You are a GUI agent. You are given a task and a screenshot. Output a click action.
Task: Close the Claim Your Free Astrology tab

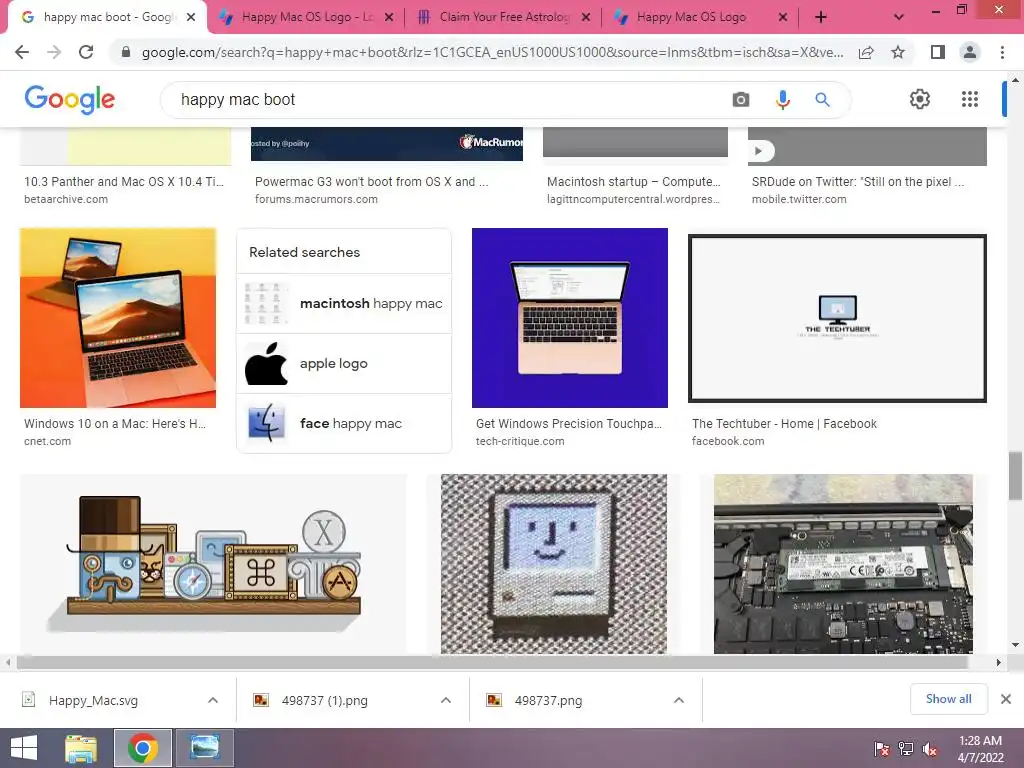pos(586,18)
